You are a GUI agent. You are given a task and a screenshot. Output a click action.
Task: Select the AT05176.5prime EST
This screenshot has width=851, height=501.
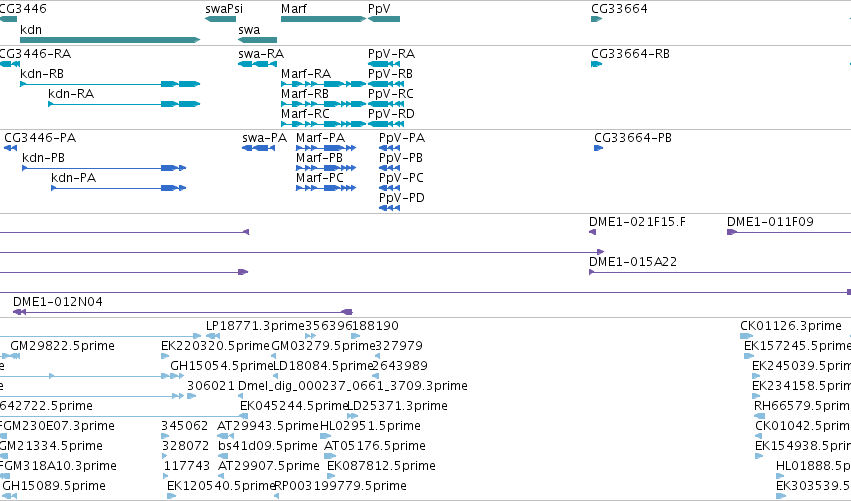click(x=330, y=456)
